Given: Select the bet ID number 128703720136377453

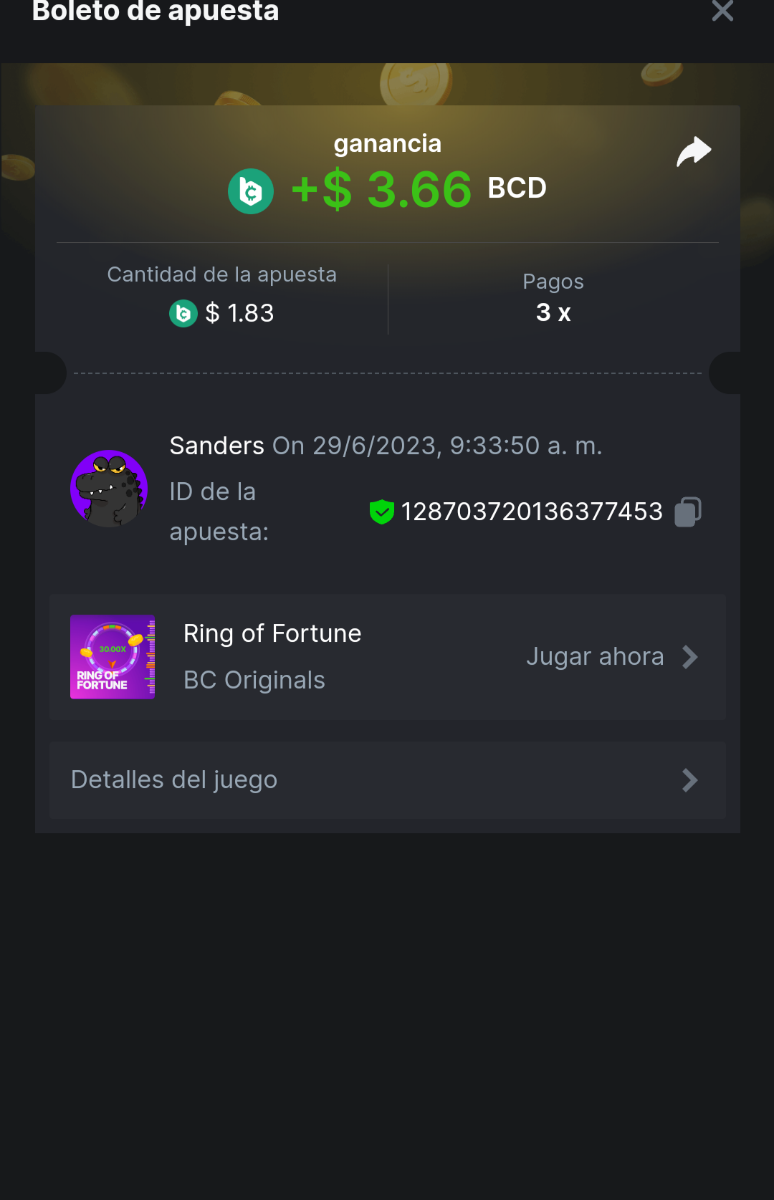Looking at the screenshot, I should [531, 512].
